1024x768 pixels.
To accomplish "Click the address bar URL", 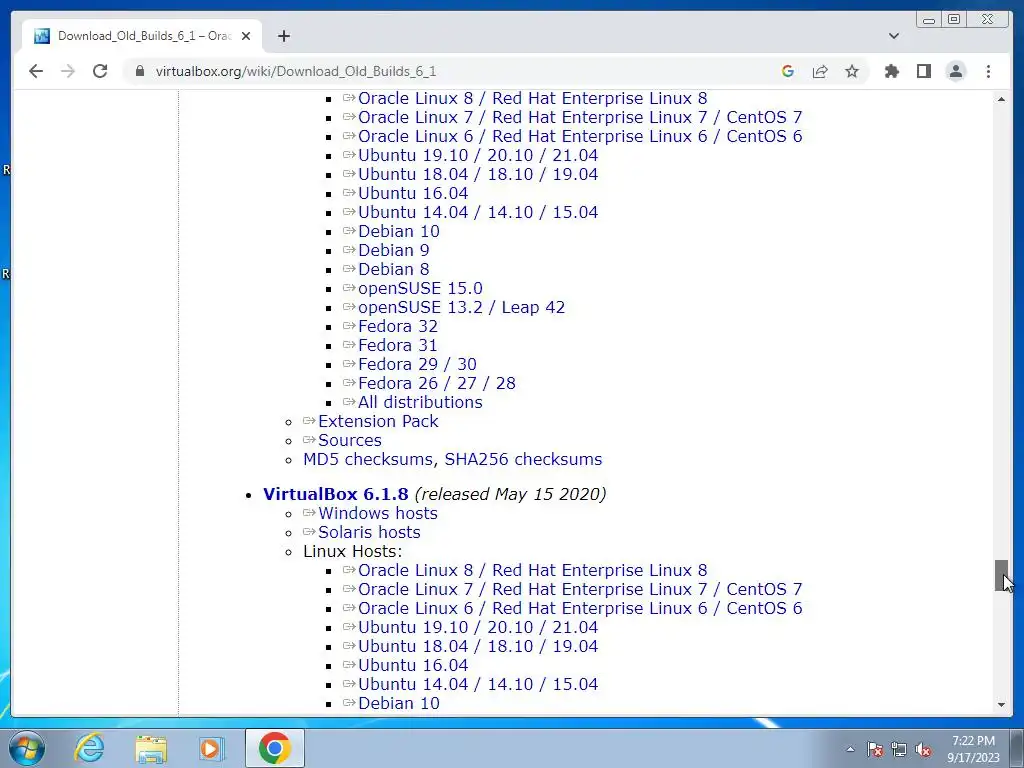I will pos(296,71).
